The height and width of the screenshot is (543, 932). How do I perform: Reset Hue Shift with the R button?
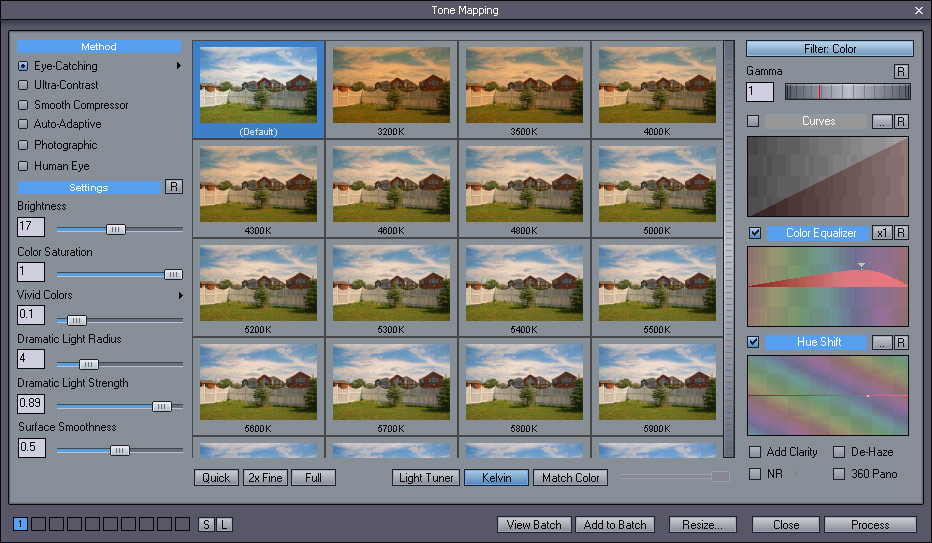pyautogui.click(x=901, y=342)
